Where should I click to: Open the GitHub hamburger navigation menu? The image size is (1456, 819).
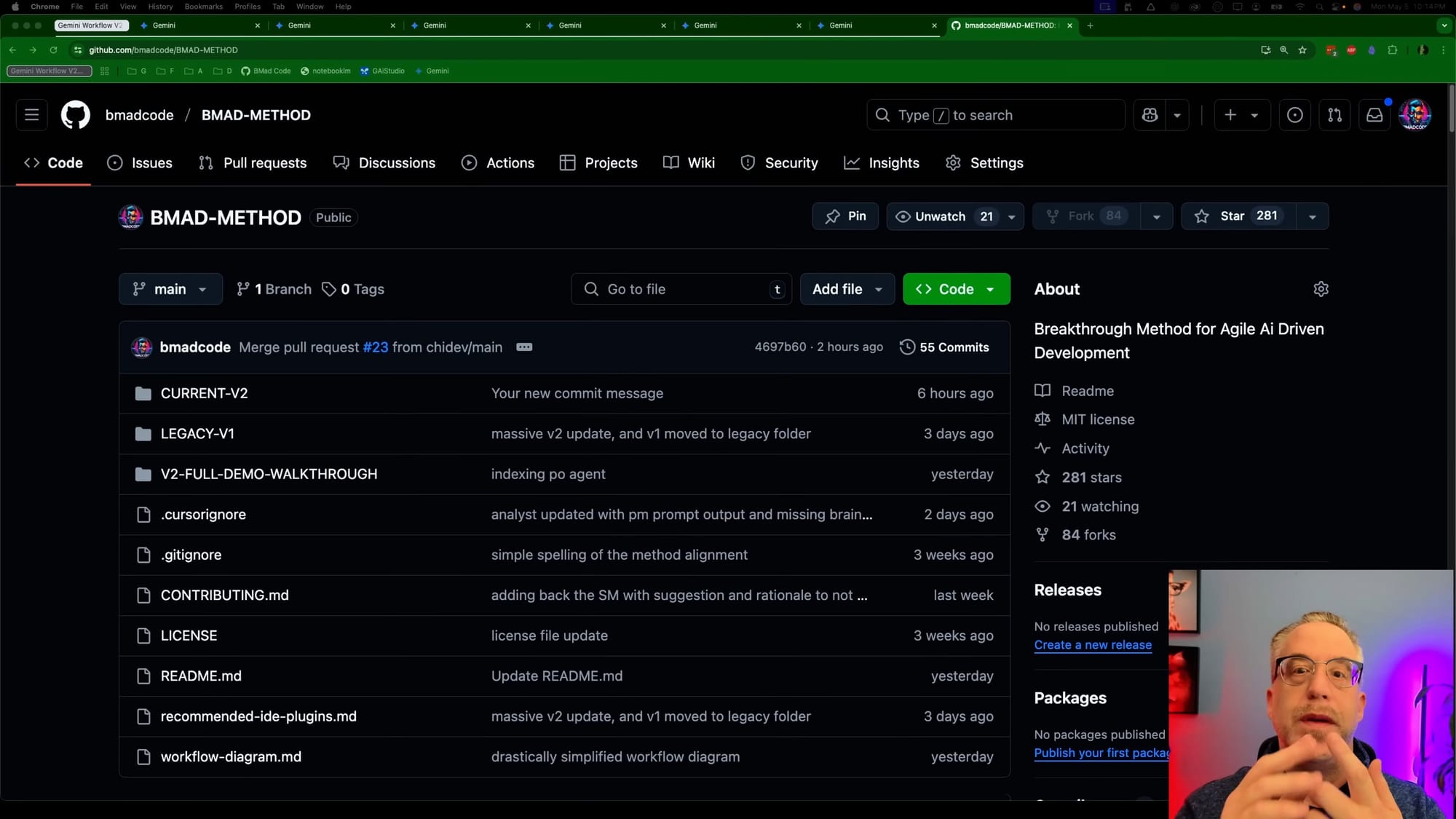coord(31,115)
